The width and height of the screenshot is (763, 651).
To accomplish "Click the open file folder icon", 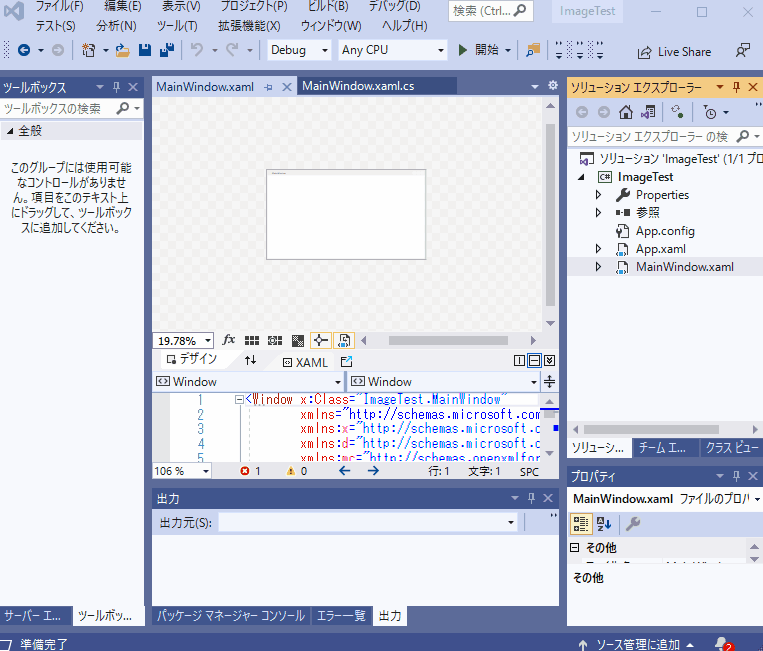I will point(122,50).
